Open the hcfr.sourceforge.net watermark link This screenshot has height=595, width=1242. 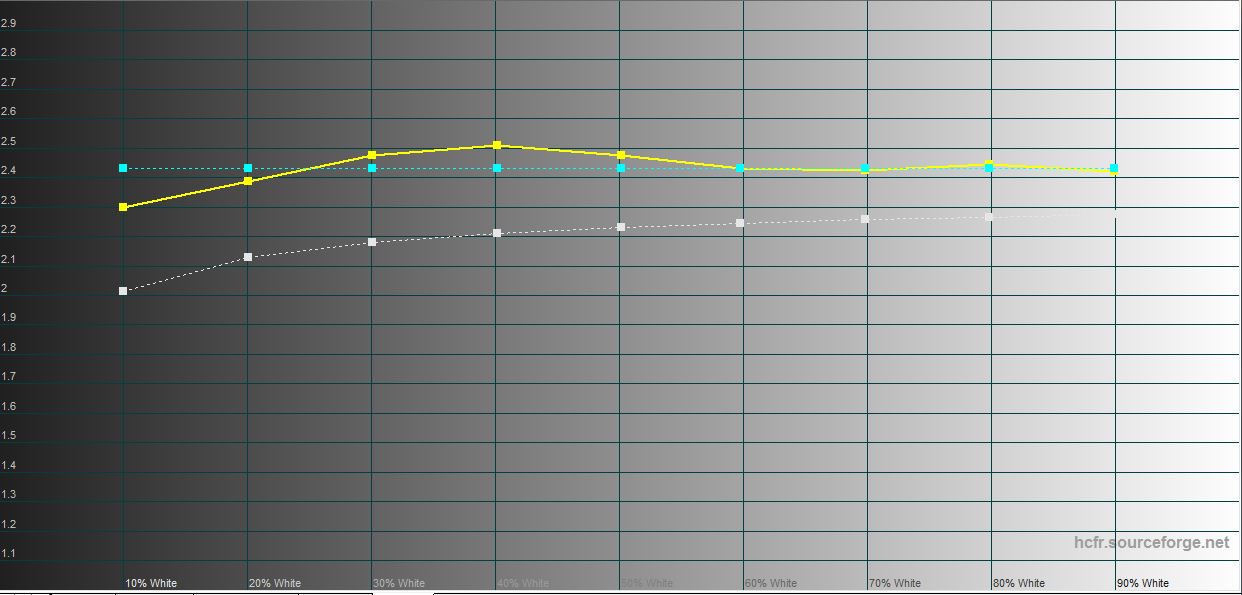click(1151, 542)
